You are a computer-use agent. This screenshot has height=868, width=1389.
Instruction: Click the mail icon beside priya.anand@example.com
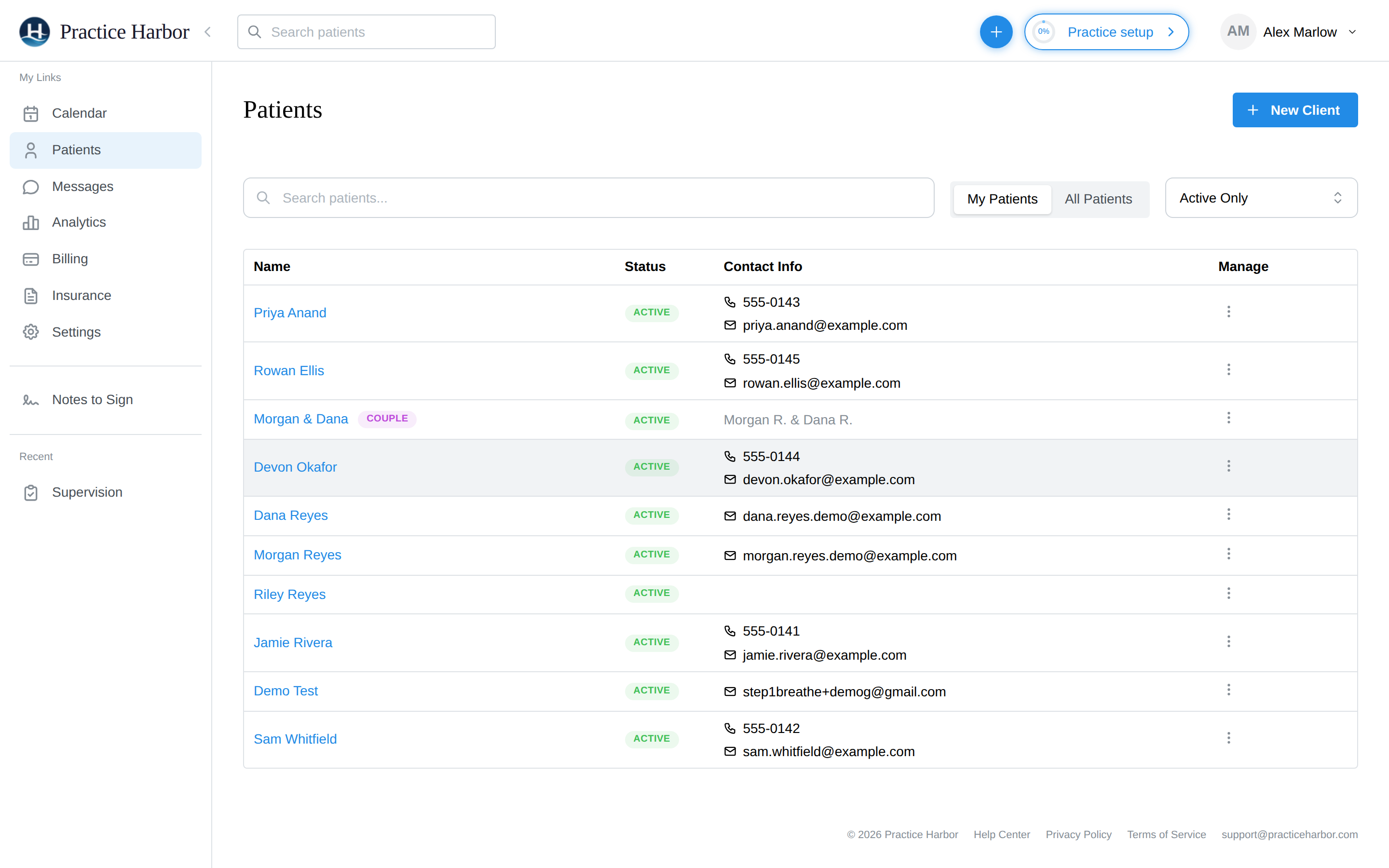pos(730,325)
